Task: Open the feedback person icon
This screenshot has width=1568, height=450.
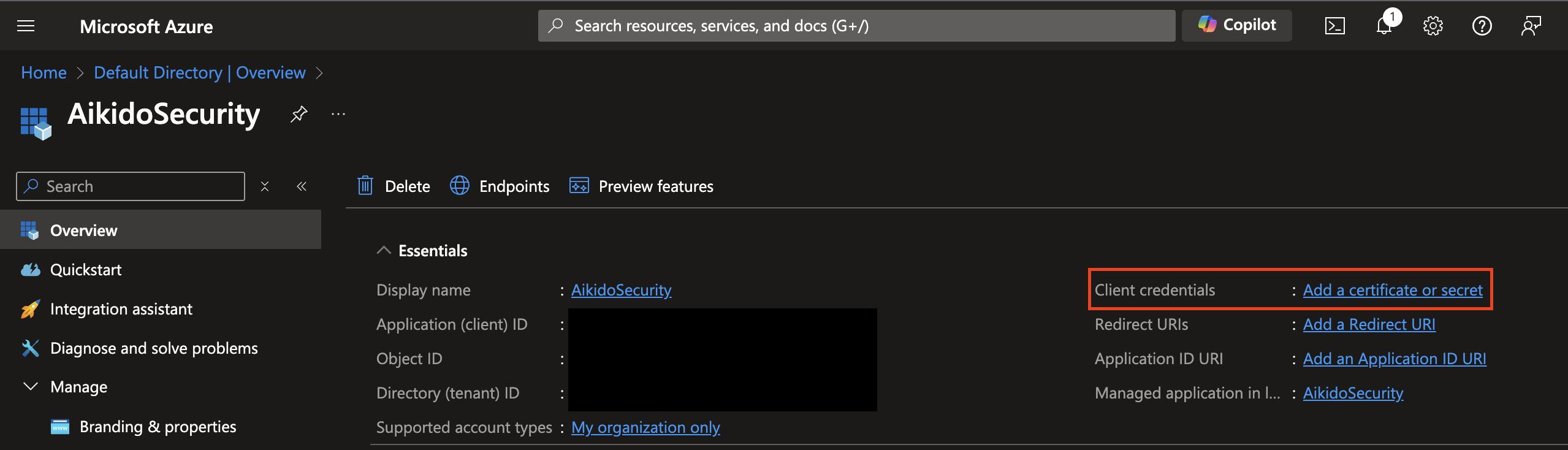Action: pyautogui.click(x=1531, y=26)
